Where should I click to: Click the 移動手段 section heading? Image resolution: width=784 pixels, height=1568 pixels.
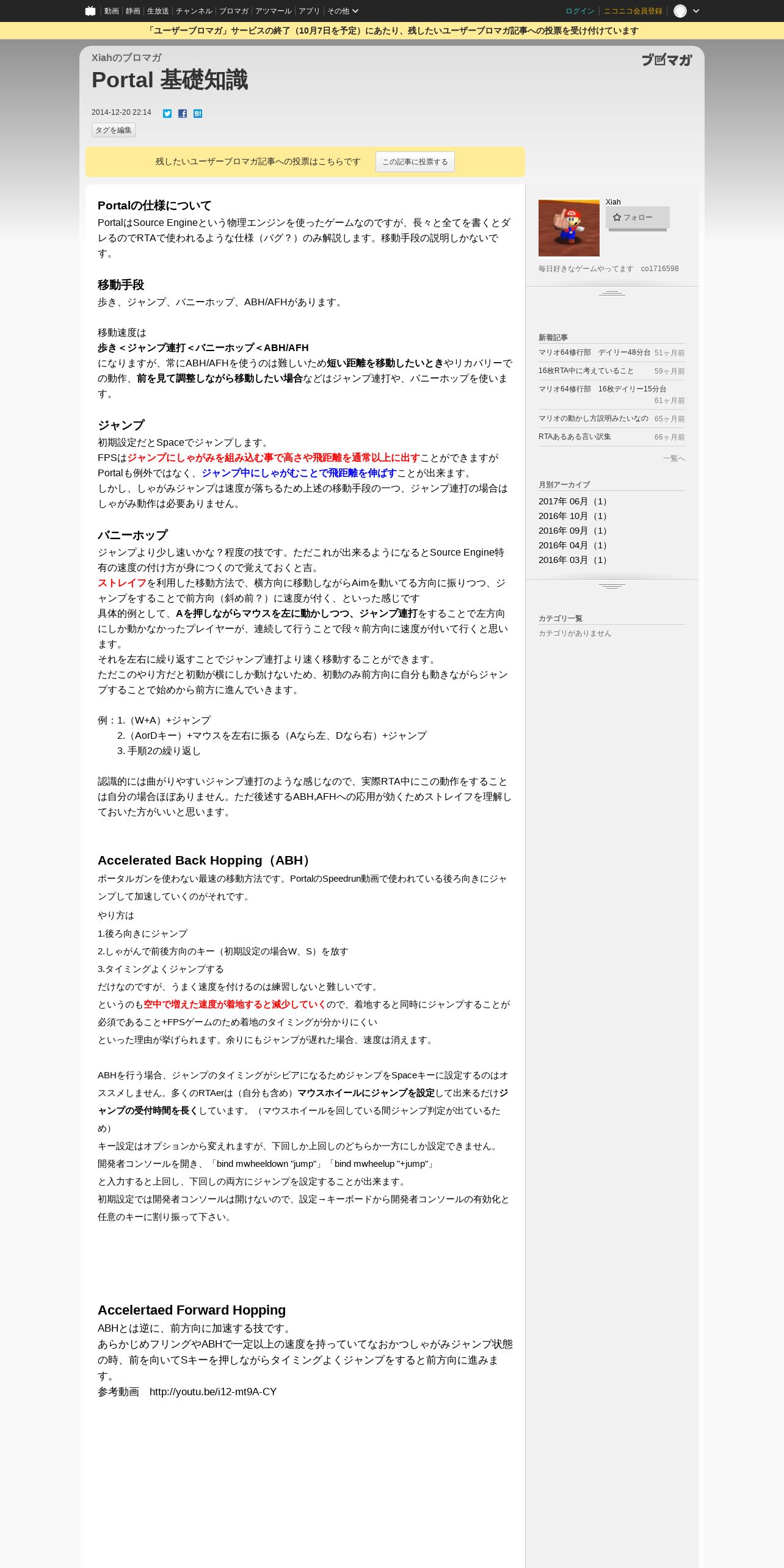(121, 285)
